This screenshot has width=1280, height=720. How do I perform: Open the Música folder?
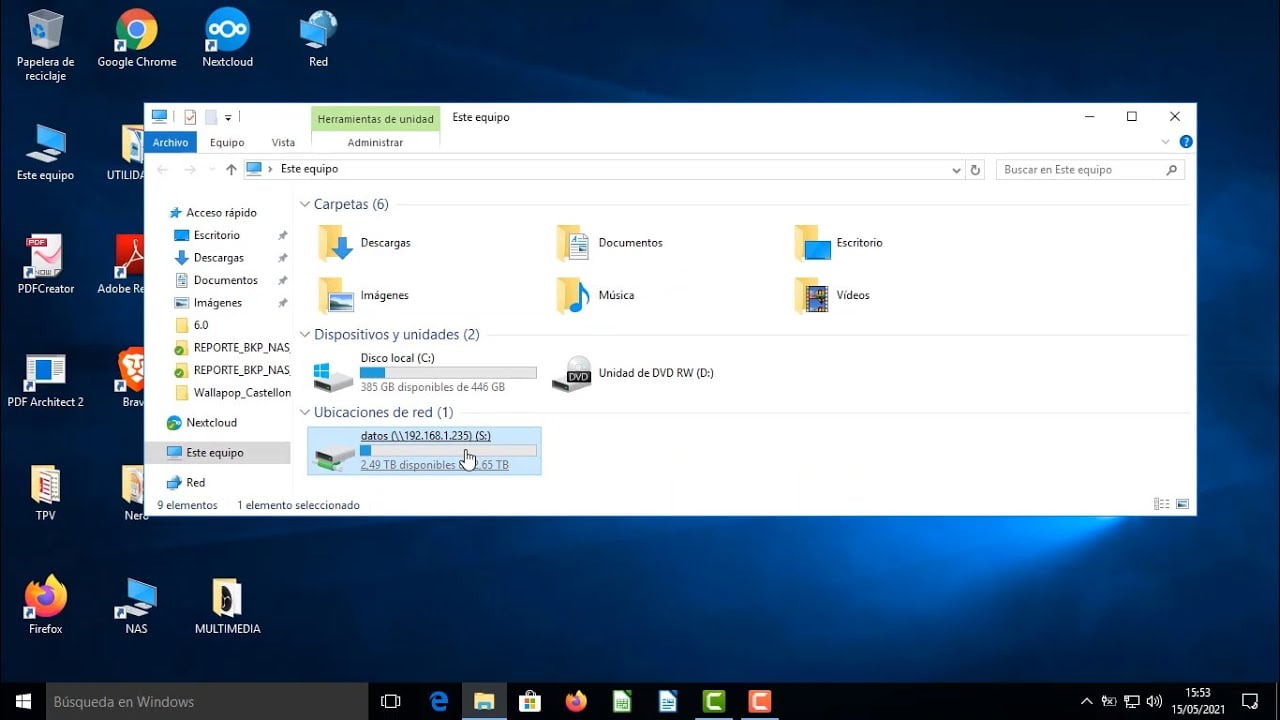pos(618,295)
